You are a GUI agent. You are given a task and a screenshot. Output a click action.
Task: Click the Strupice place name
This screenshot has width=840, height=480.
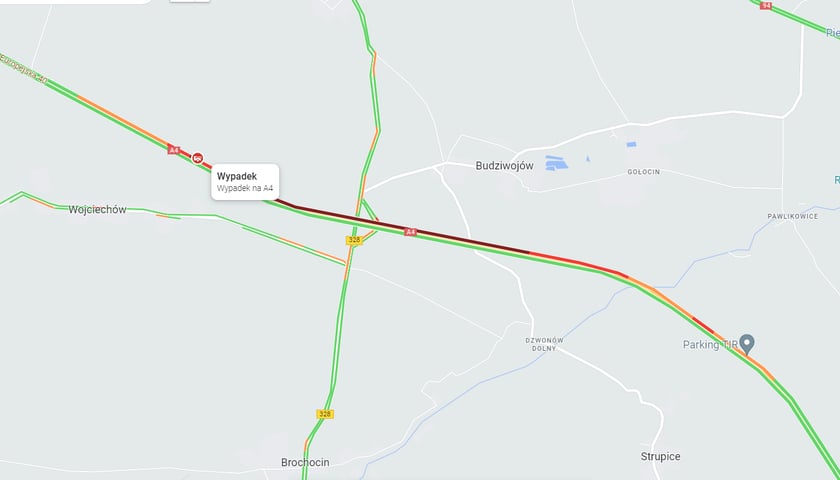pyautogui.click(x=661, y=456)
